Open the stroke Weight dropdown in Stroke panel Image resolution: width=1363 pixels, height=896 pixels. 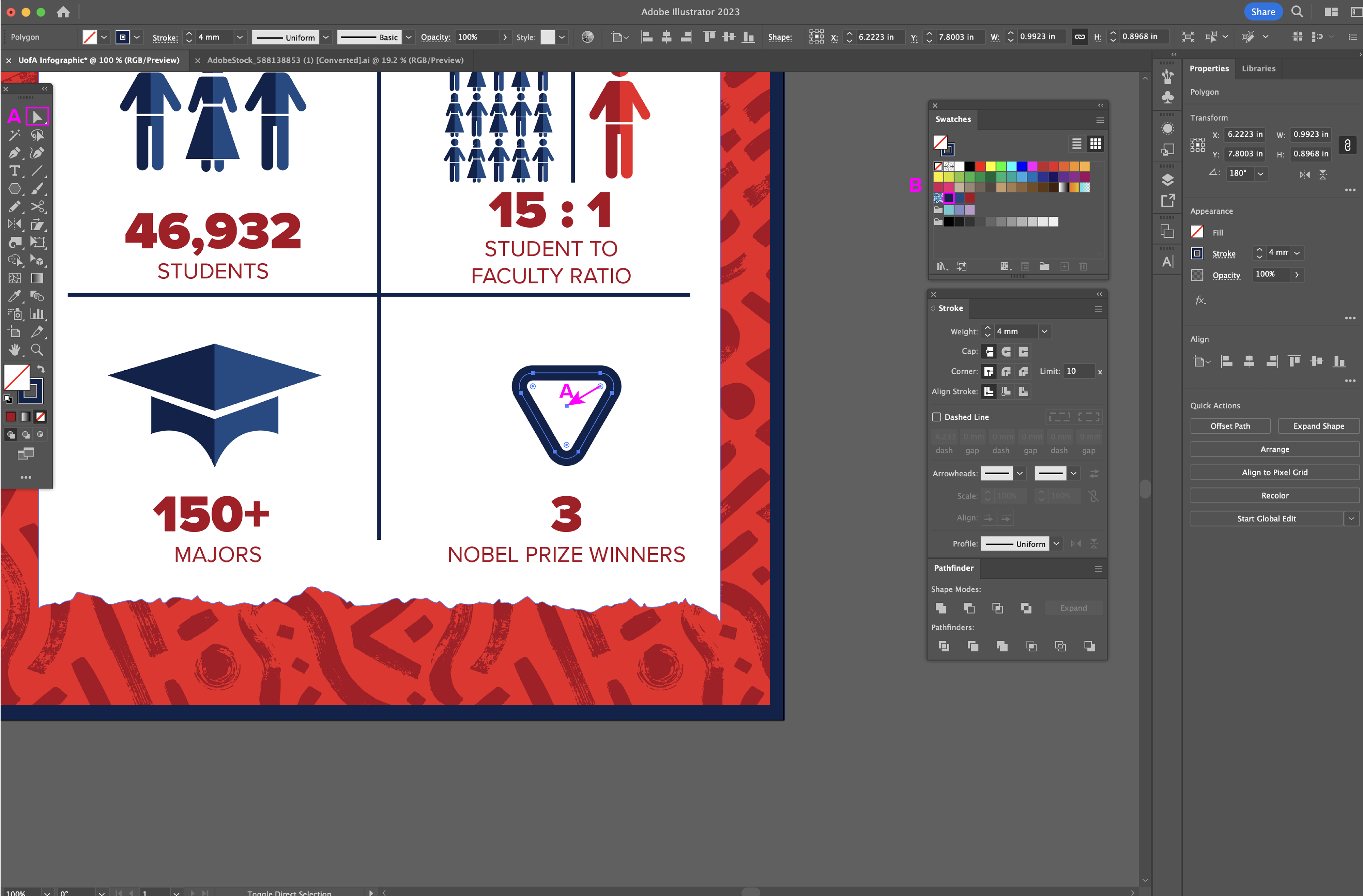[1044, 331]
